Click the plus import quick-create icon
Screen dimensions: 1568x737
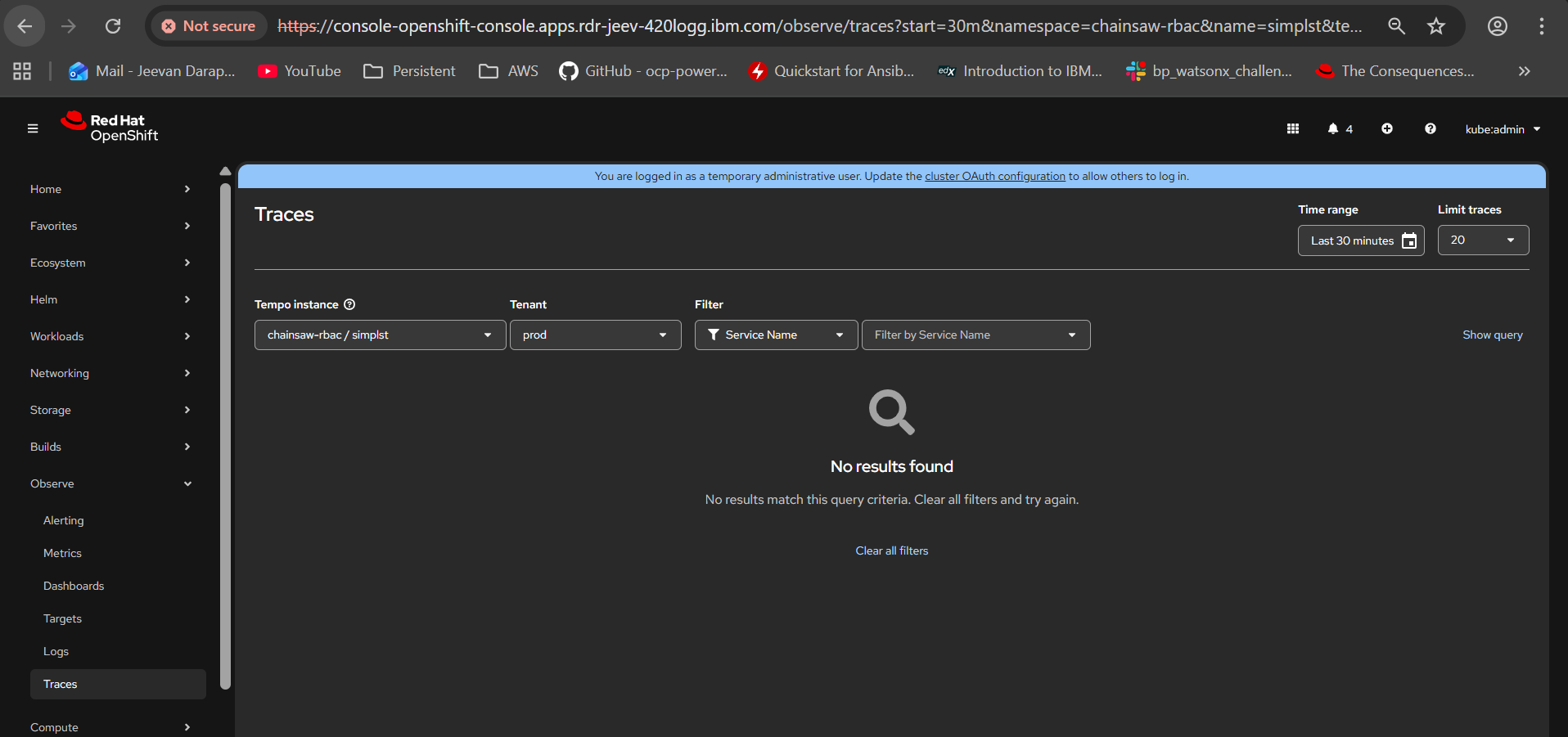[x=1387, y=128]
